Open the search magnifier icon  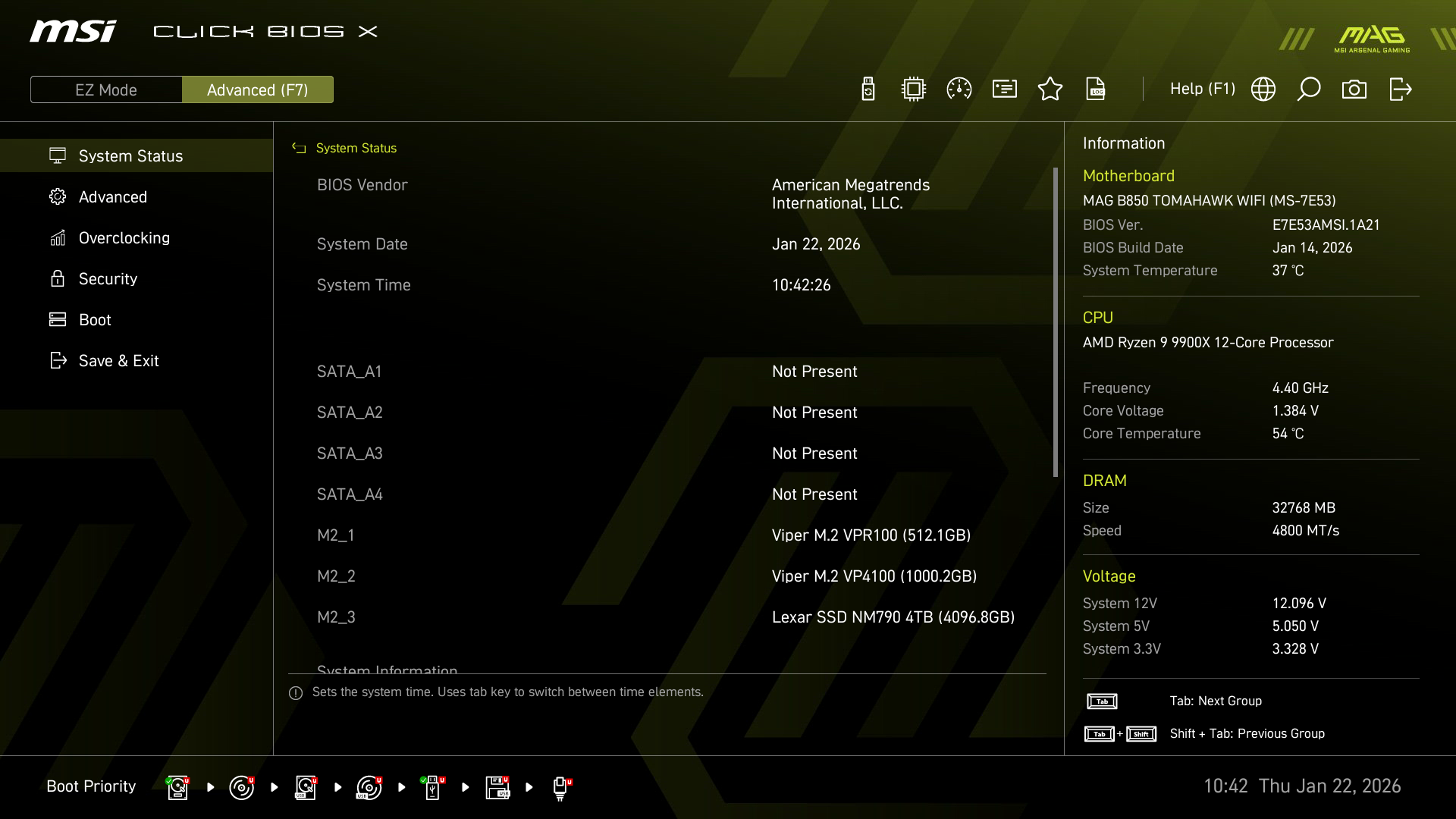click(x=1309, y=89)
